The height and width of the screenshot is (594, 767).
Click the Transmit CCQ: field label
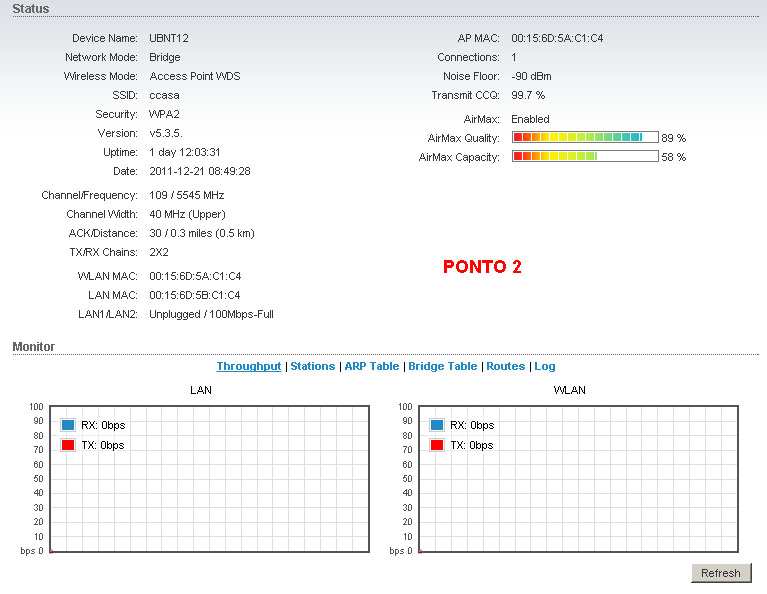tap(465, 95)
